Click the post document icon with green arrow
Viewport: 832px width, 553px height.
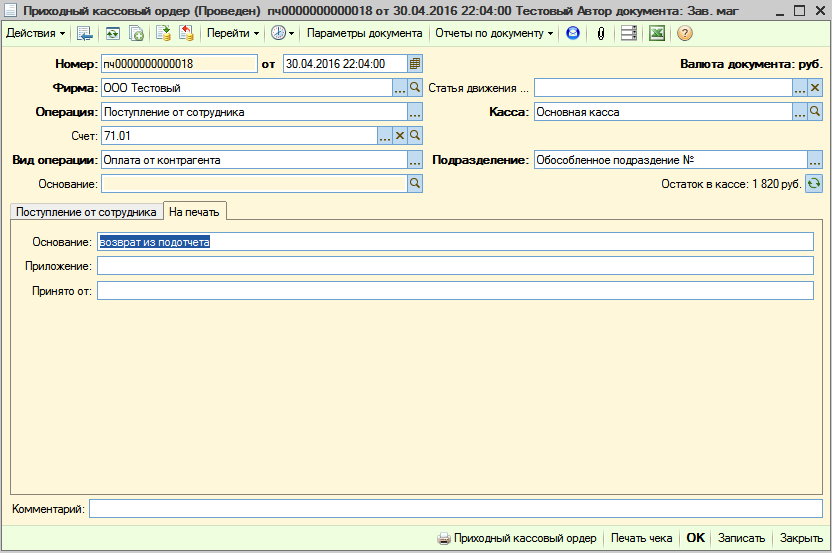click(163, 33)
